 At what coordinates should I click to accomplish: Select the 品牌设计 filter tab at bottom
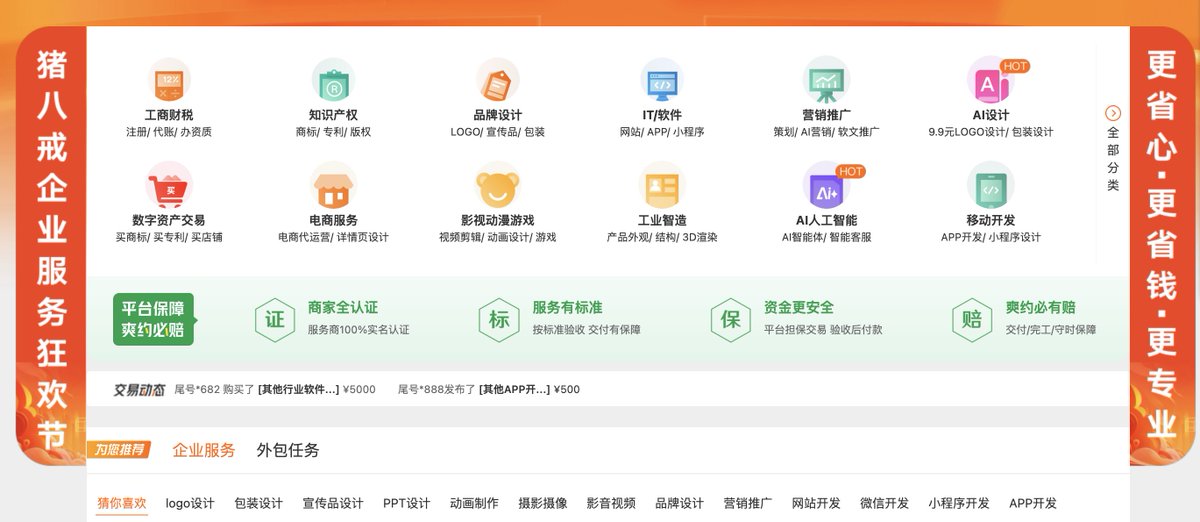click(680, 503)
